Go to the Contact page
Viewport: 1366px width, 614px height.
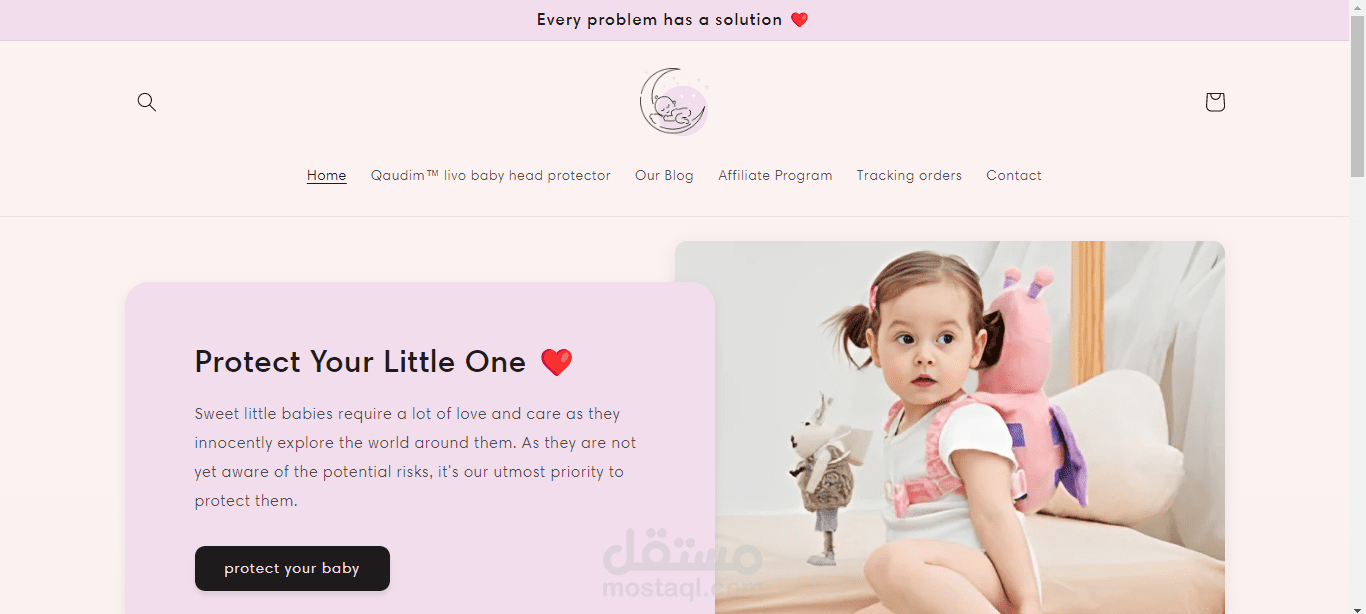[x=1014, y=175]
